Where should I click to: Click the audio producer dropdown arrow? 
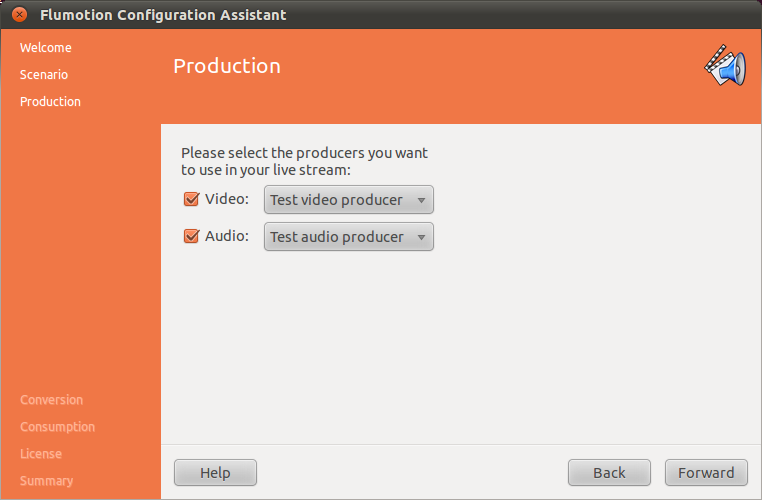(x=421, y=237)
